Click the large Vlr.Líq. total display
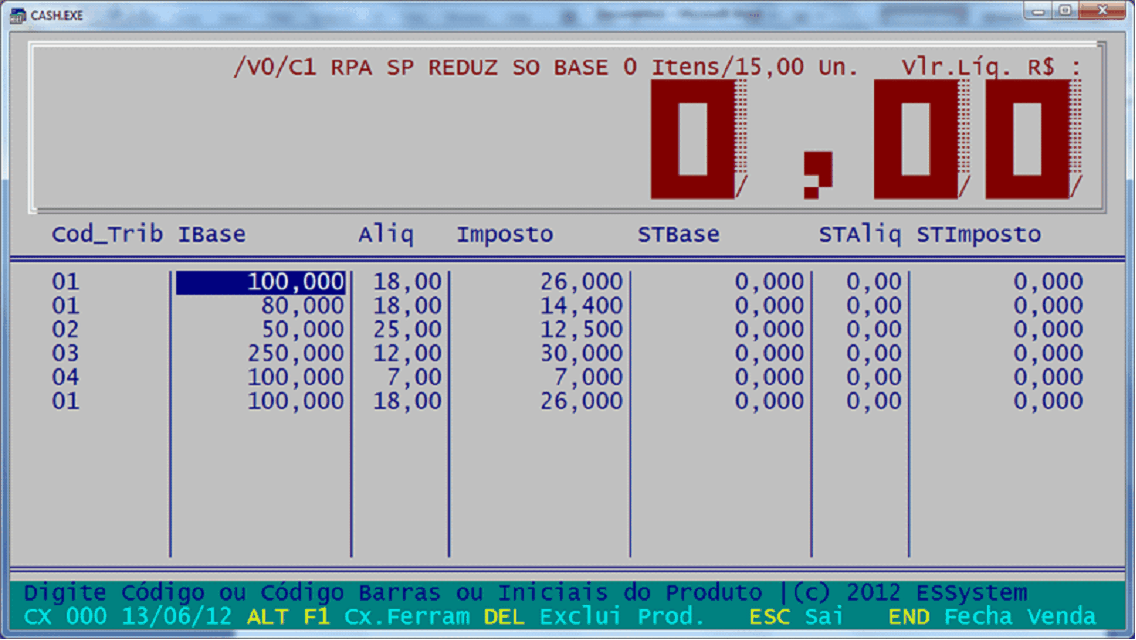Viewport: 1136px width, 640px height. [x=866, y=140]
